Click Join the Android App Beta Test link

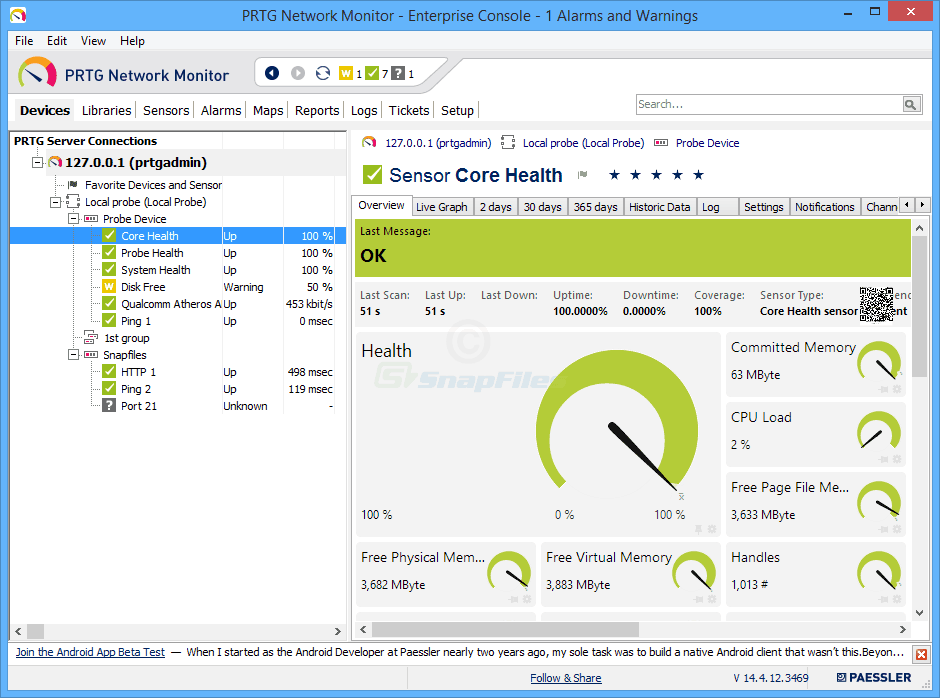[90, 652]
